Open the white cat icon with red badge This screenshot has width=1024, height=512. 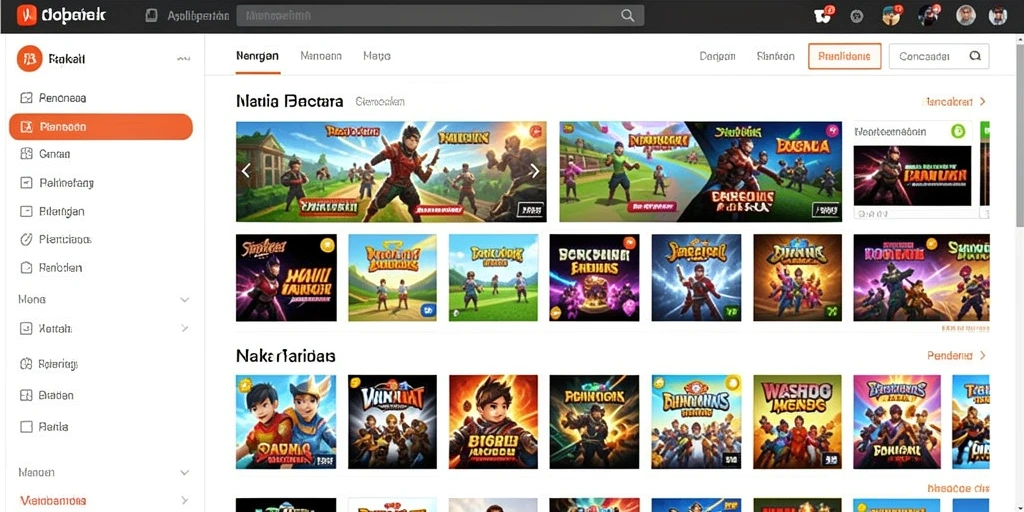pos(825,15)
